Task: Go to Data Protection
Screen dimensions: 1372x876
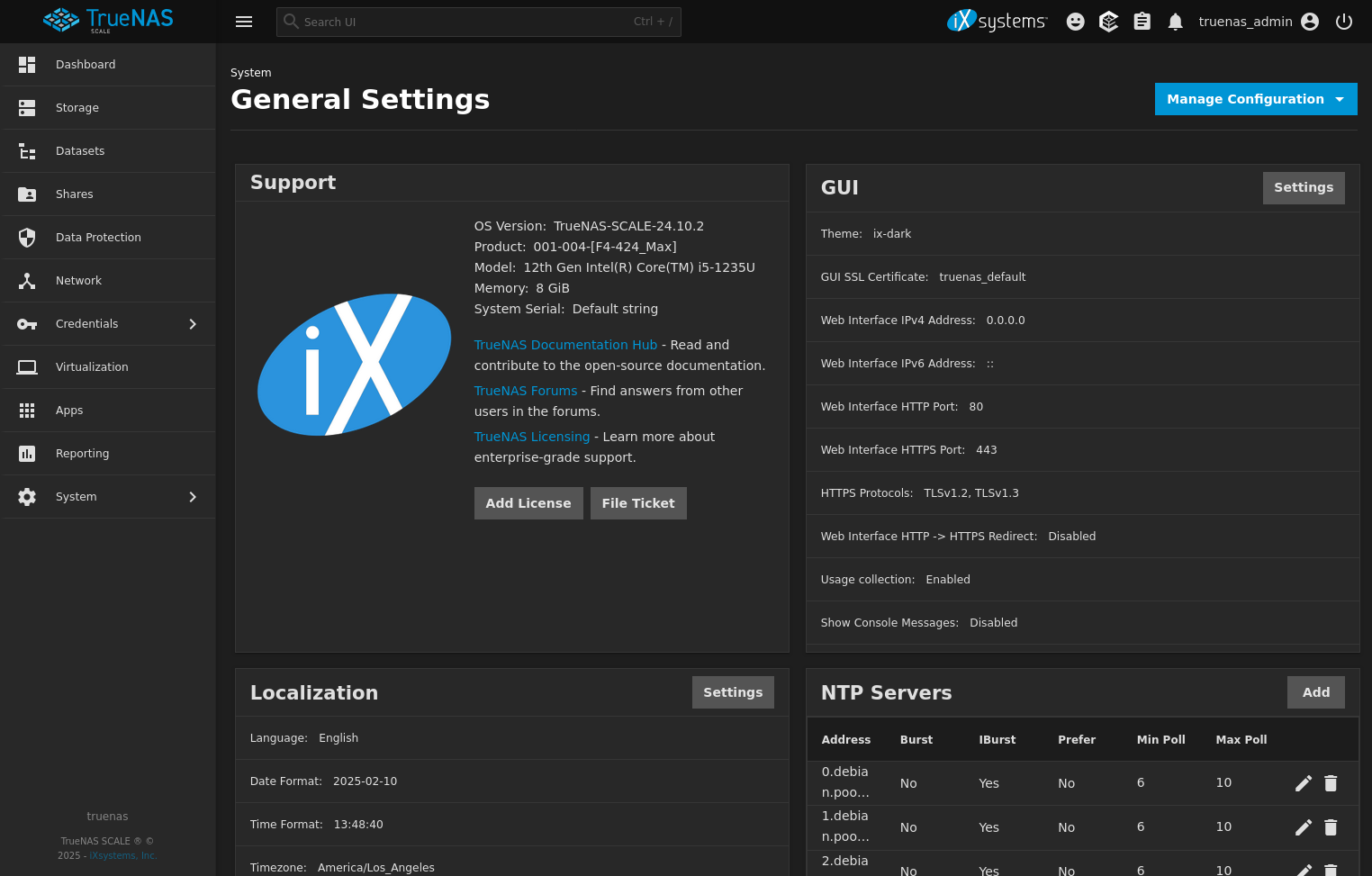Action: coord(98,237)
